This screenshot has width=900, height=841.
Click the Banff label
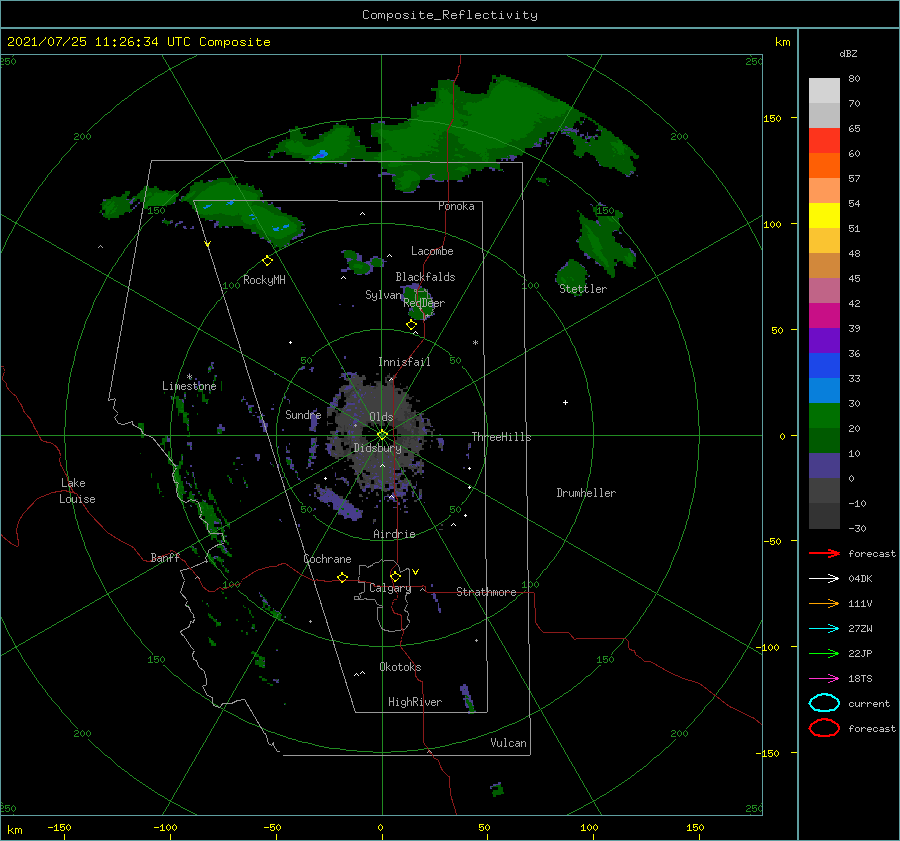(x=165, y=557)
